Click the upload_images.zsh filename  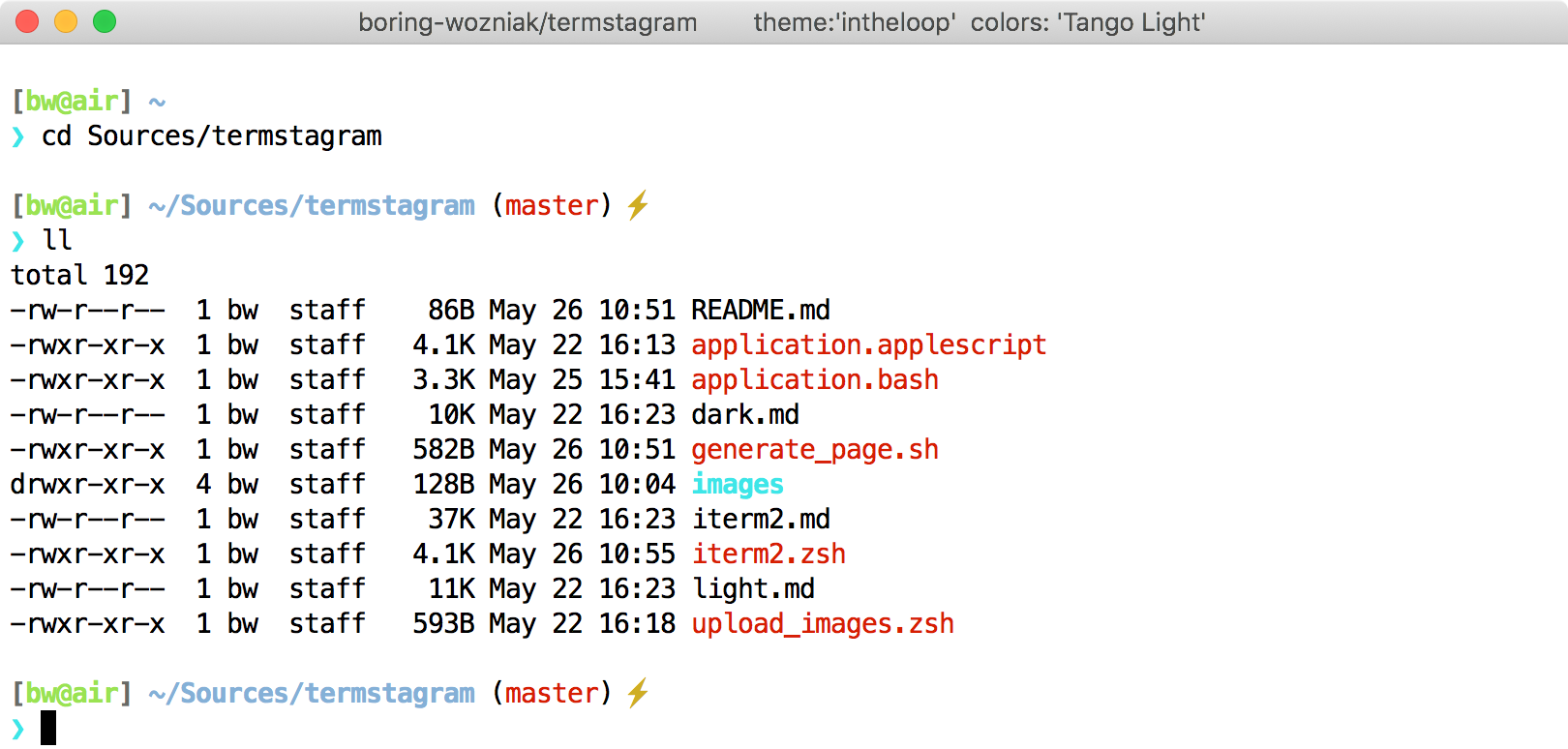click(x=823, y=623)
